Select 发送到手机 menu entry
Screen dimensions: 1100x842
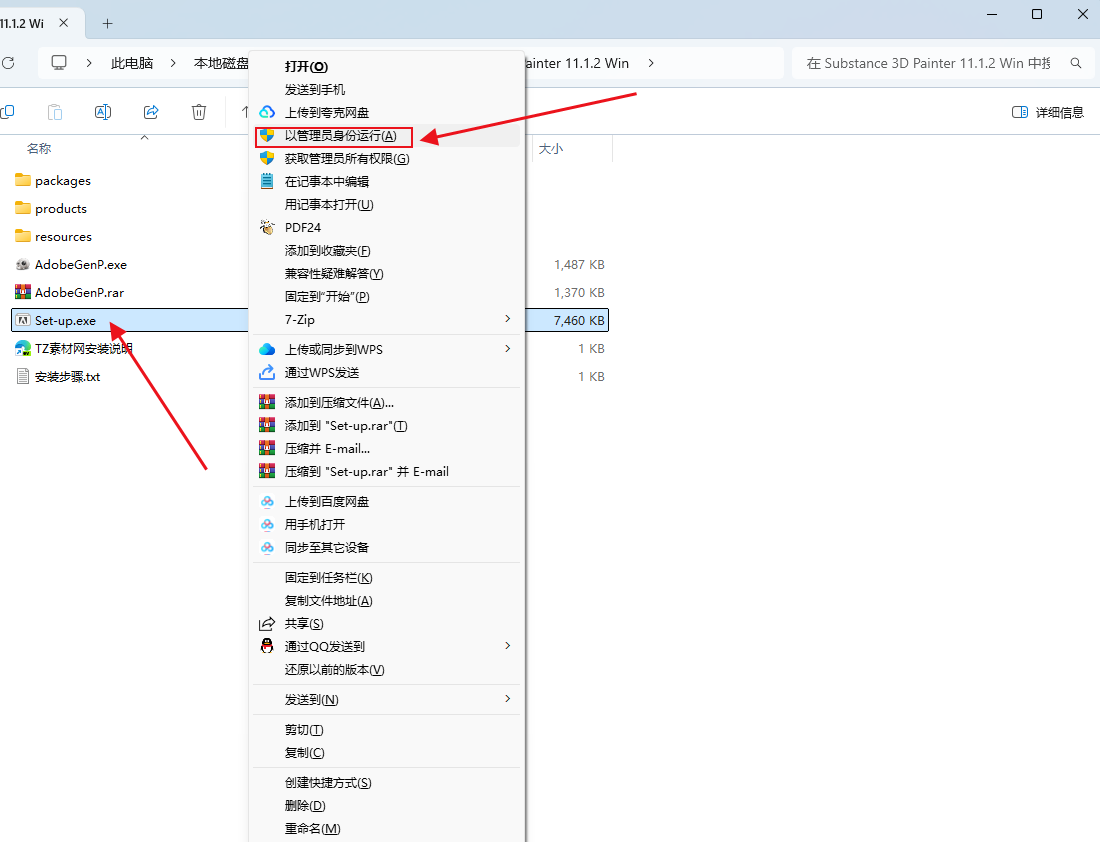coord(387,90)
